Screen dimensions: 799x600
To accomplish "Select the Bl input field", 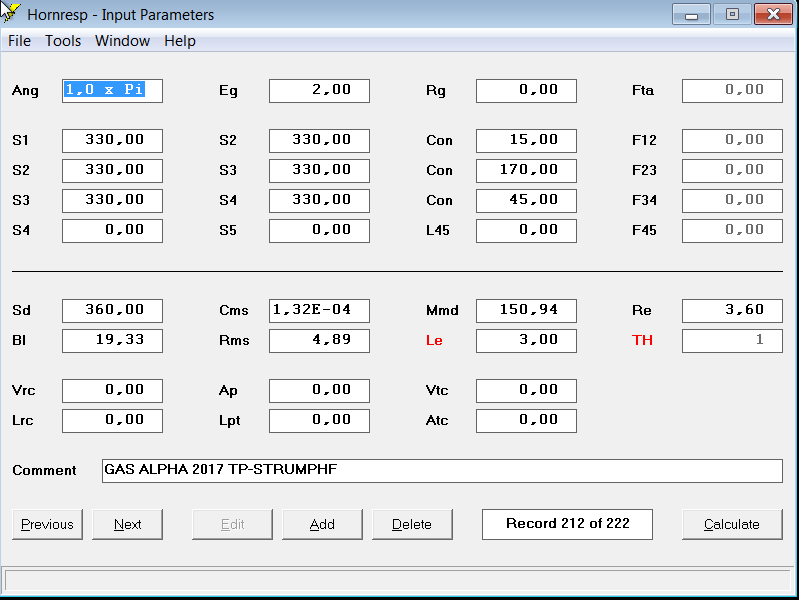I will coord(112,341).
